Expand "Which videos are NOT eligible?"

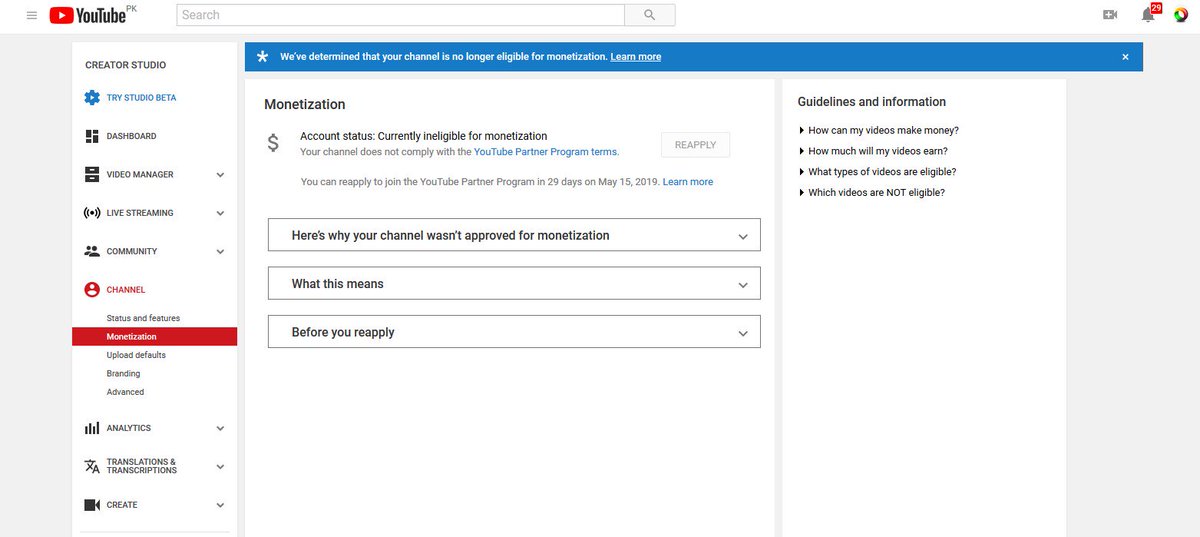[871, 192]
